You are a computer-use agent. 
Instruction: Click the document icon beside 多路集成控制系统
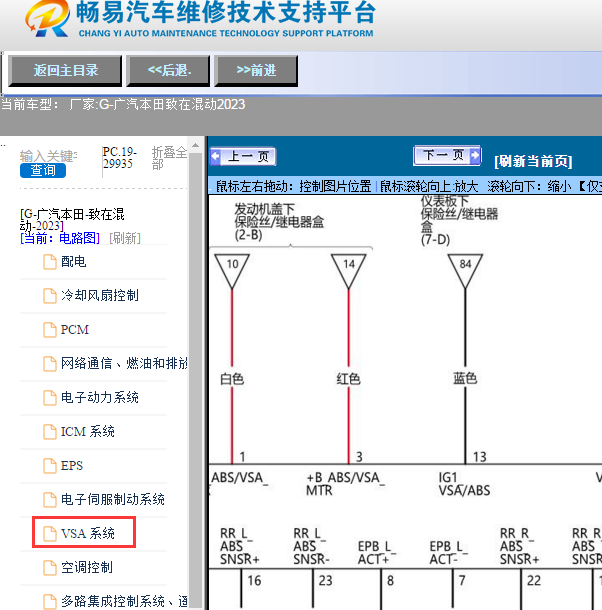50,602
